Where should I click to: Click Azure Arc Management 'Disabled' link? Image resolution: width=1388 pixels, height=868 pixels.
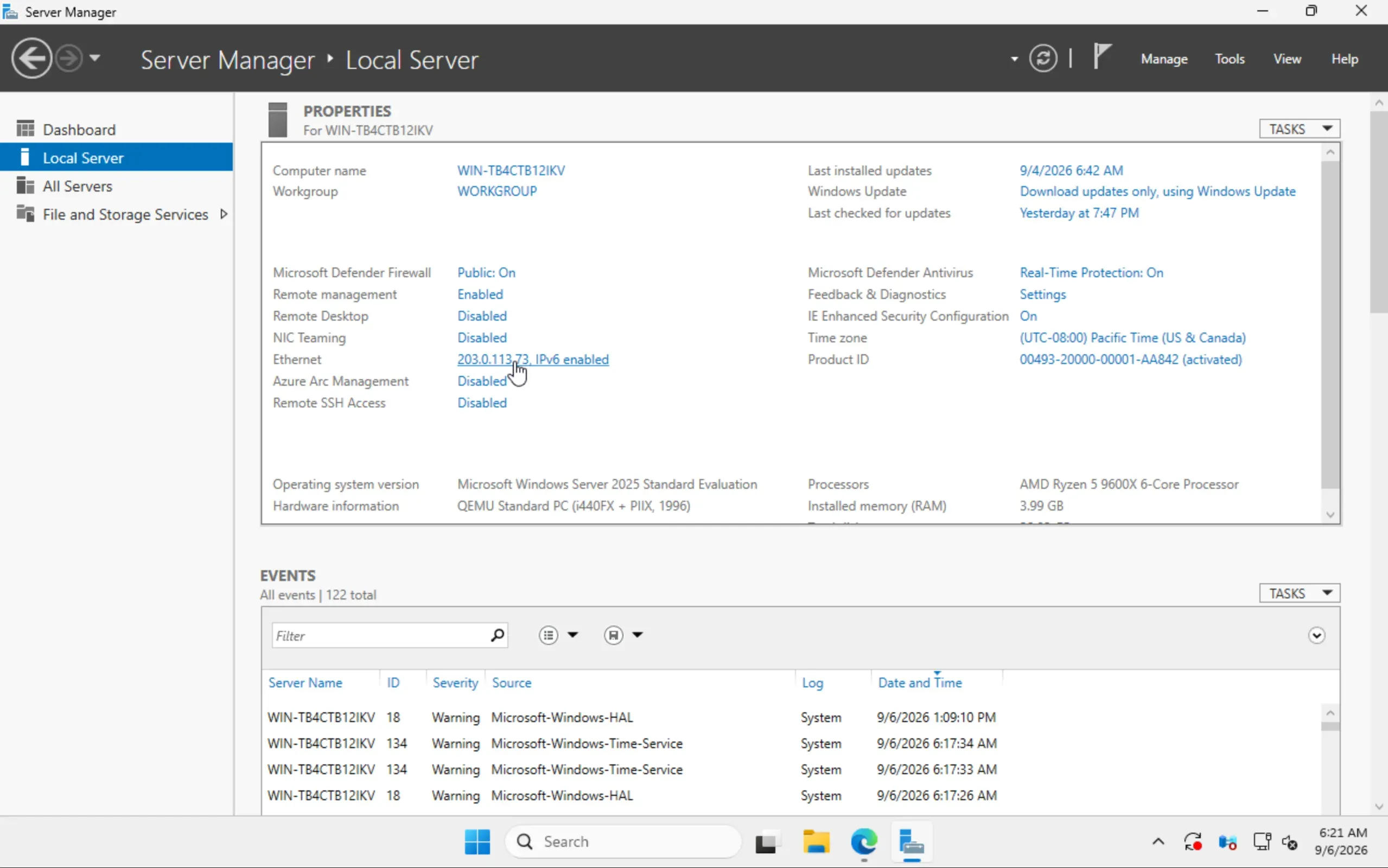pyautogui.click(x=482, y=382)
